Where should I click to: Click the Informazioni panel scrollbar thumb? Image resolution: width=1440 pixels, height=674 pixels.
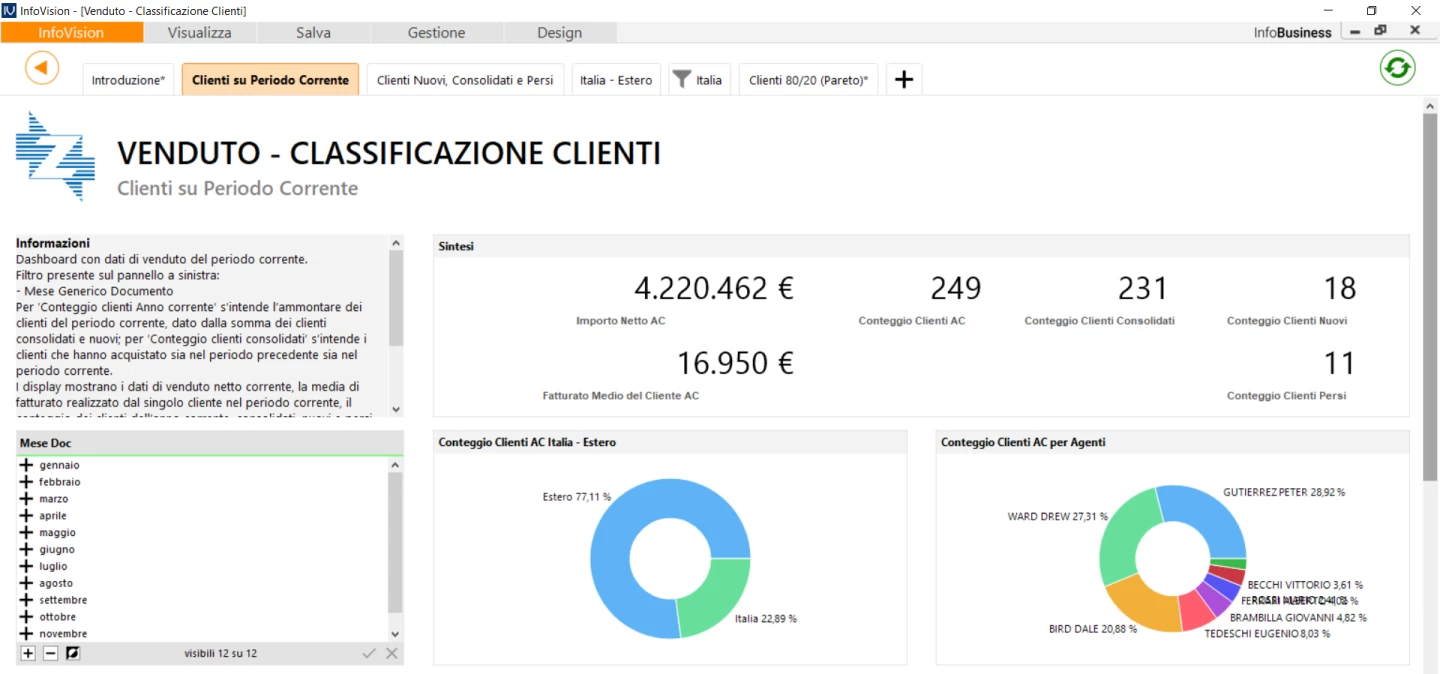(x=396, y=298)
